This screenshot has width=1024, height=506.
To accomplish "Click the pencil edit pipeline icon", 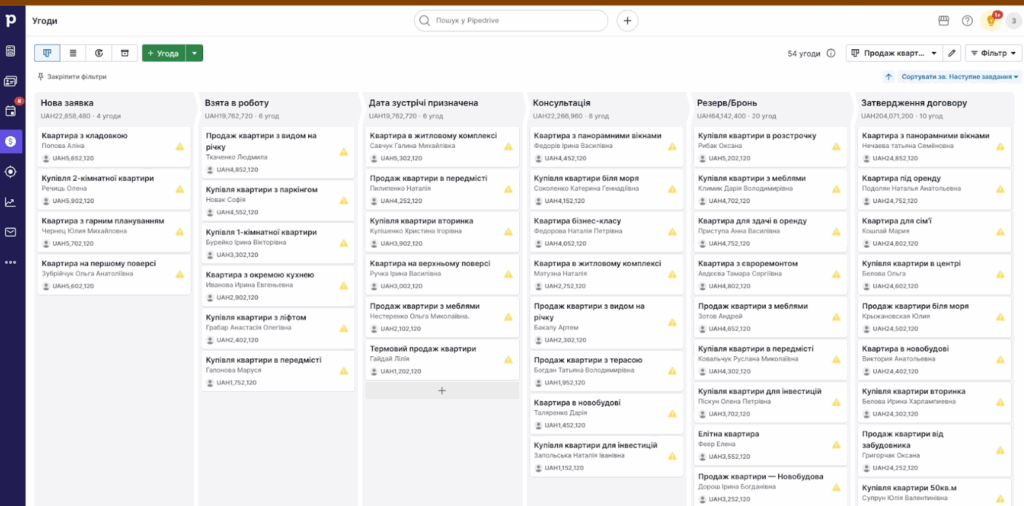I will pos(952,53).
